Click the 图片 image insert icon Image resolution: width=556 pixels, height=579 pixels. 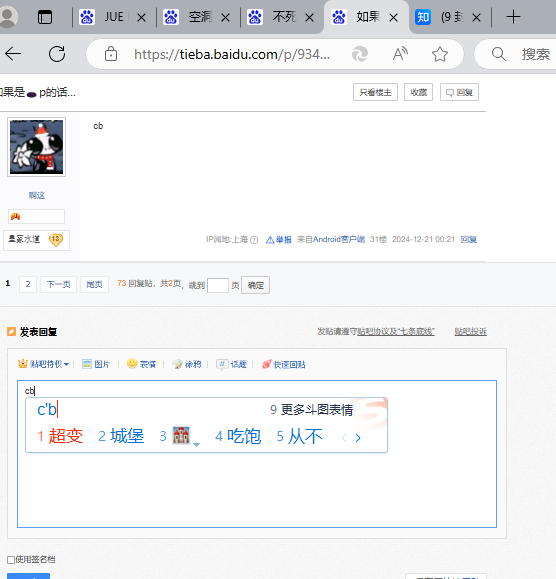(87, 364)
